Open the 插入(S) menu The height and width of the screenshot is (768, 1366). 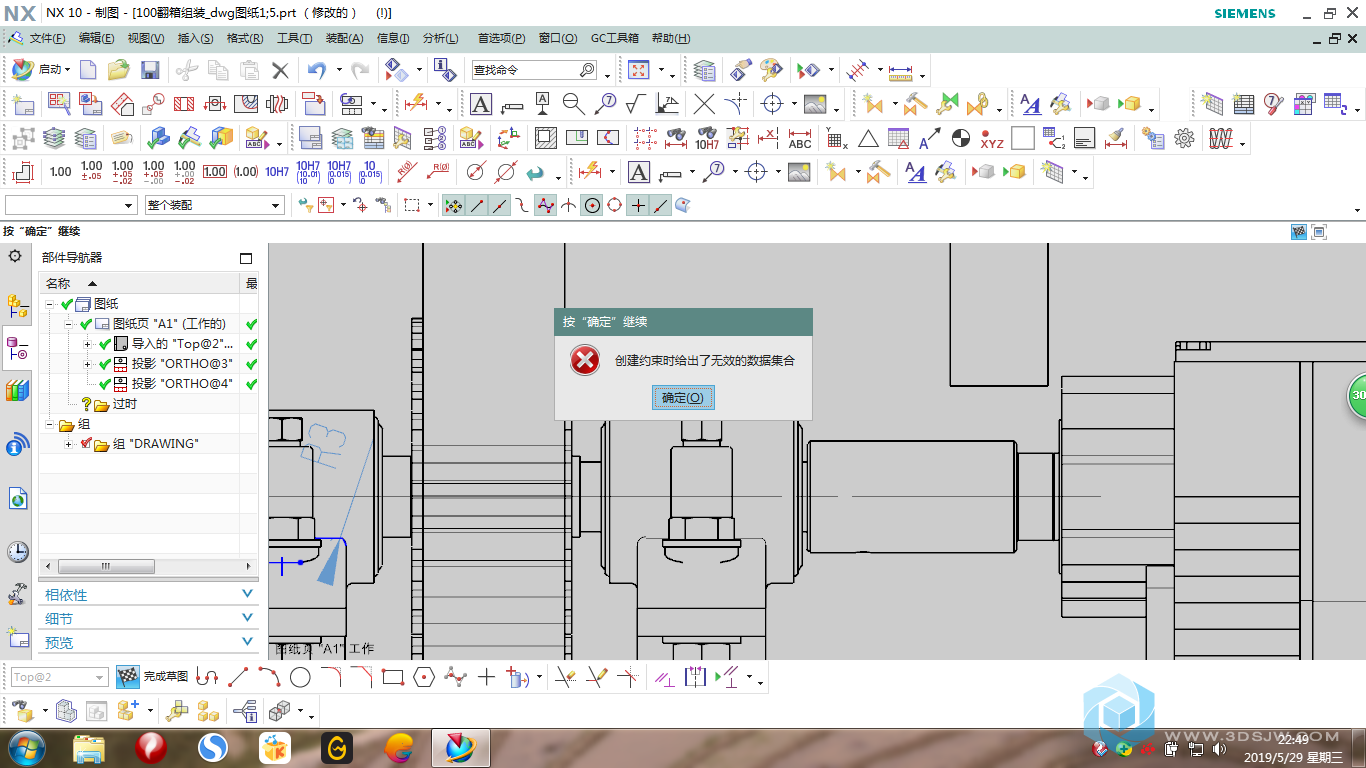tap(195, 38)
